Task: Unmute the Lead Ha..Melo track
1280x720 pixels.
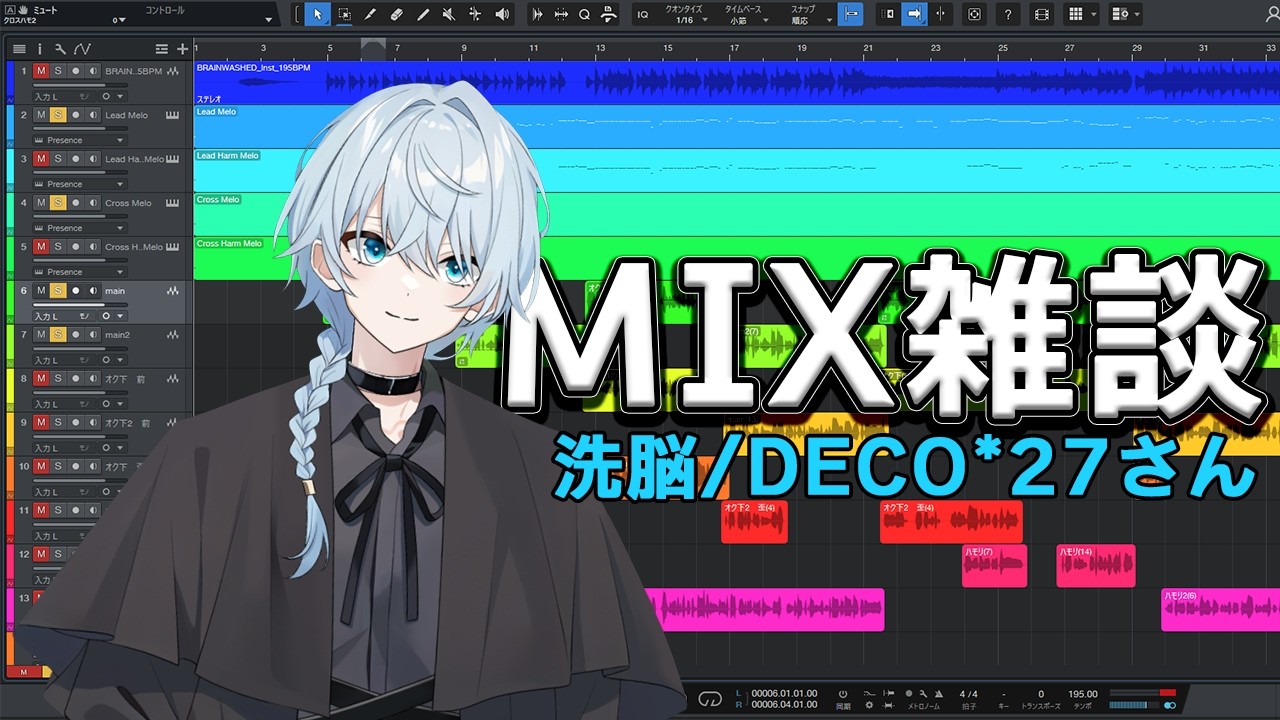Action: 41,159
